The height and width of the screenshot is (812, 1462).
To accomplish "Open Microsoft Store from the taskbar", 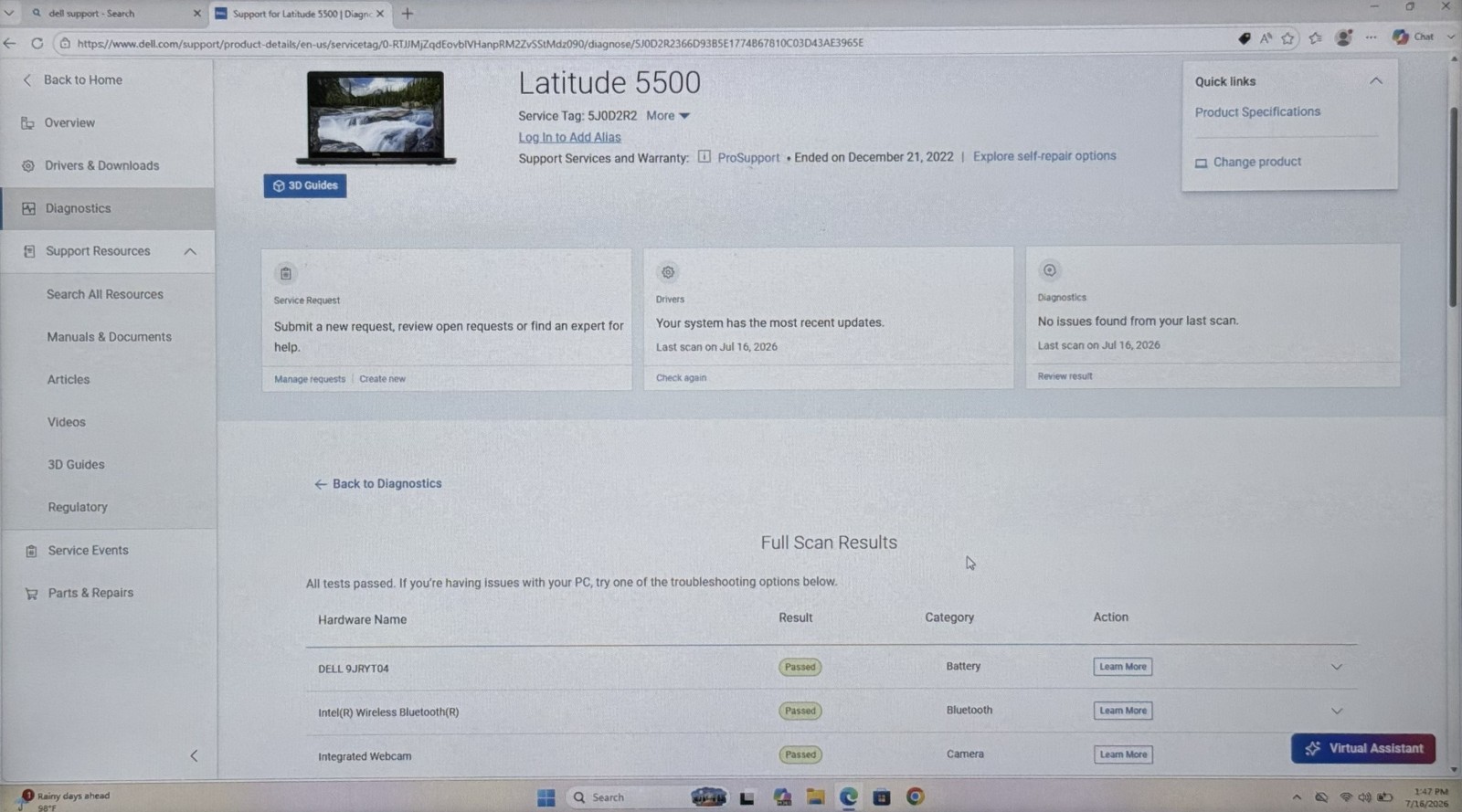I will tap(881, 797).
